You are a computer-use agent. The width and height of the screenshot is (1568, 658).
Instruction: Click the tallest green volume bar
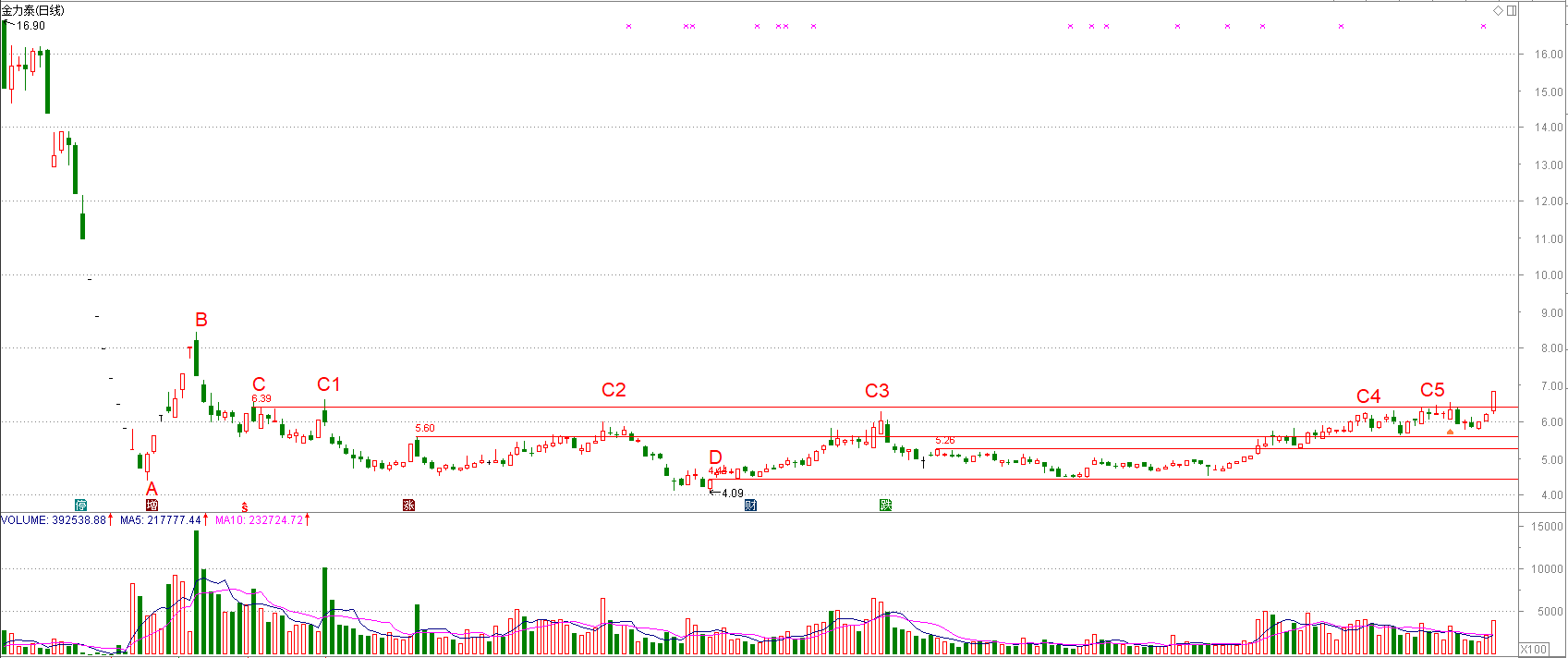[197, 592]
